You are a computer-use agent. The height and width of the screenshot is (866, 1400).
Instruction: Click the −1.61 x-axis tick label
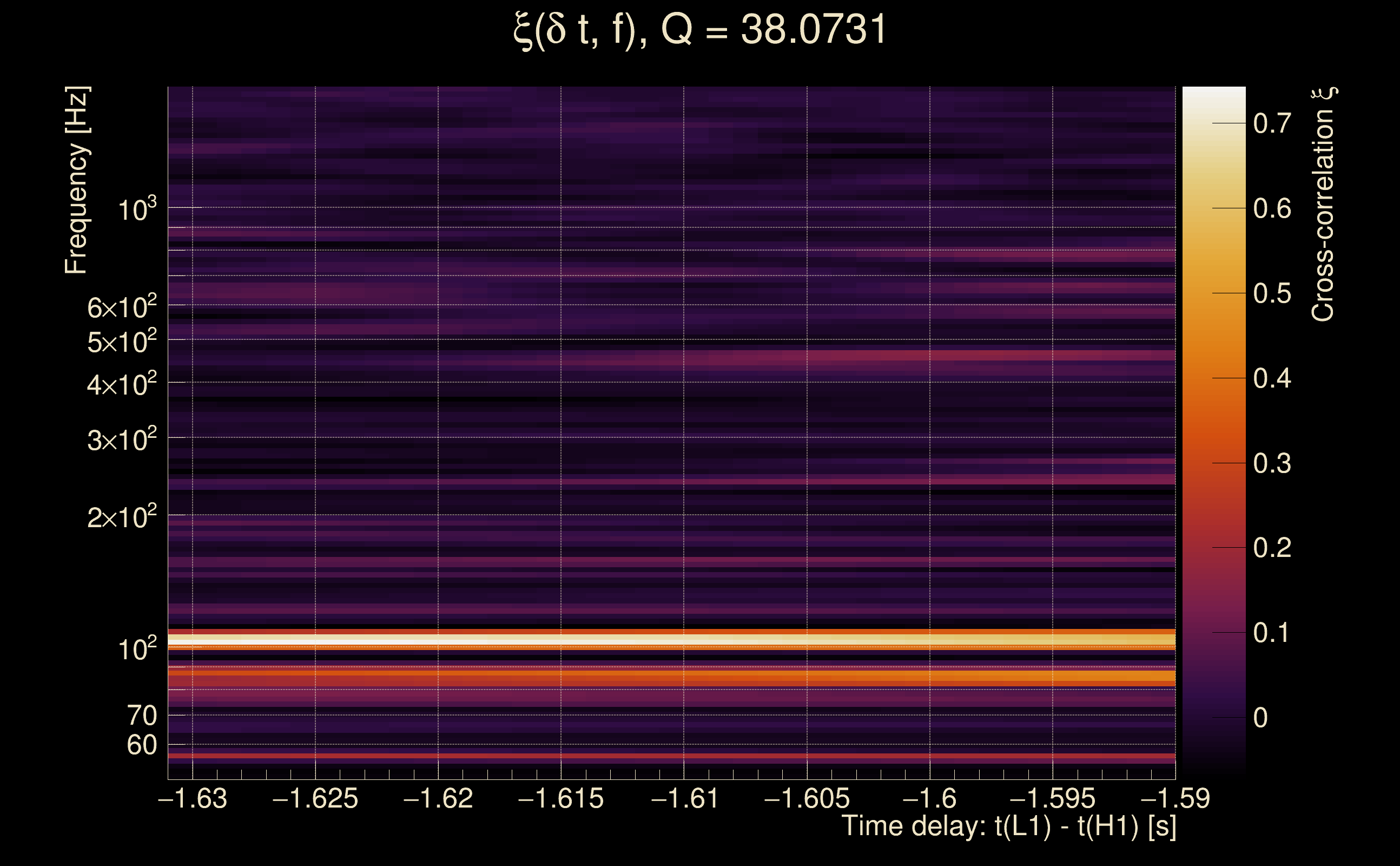coord(684,798)
